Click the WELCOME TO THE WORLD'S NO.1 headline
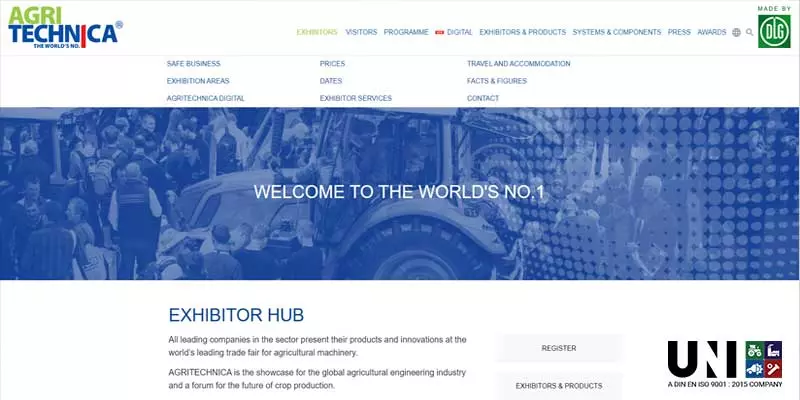 coord(399,192)
